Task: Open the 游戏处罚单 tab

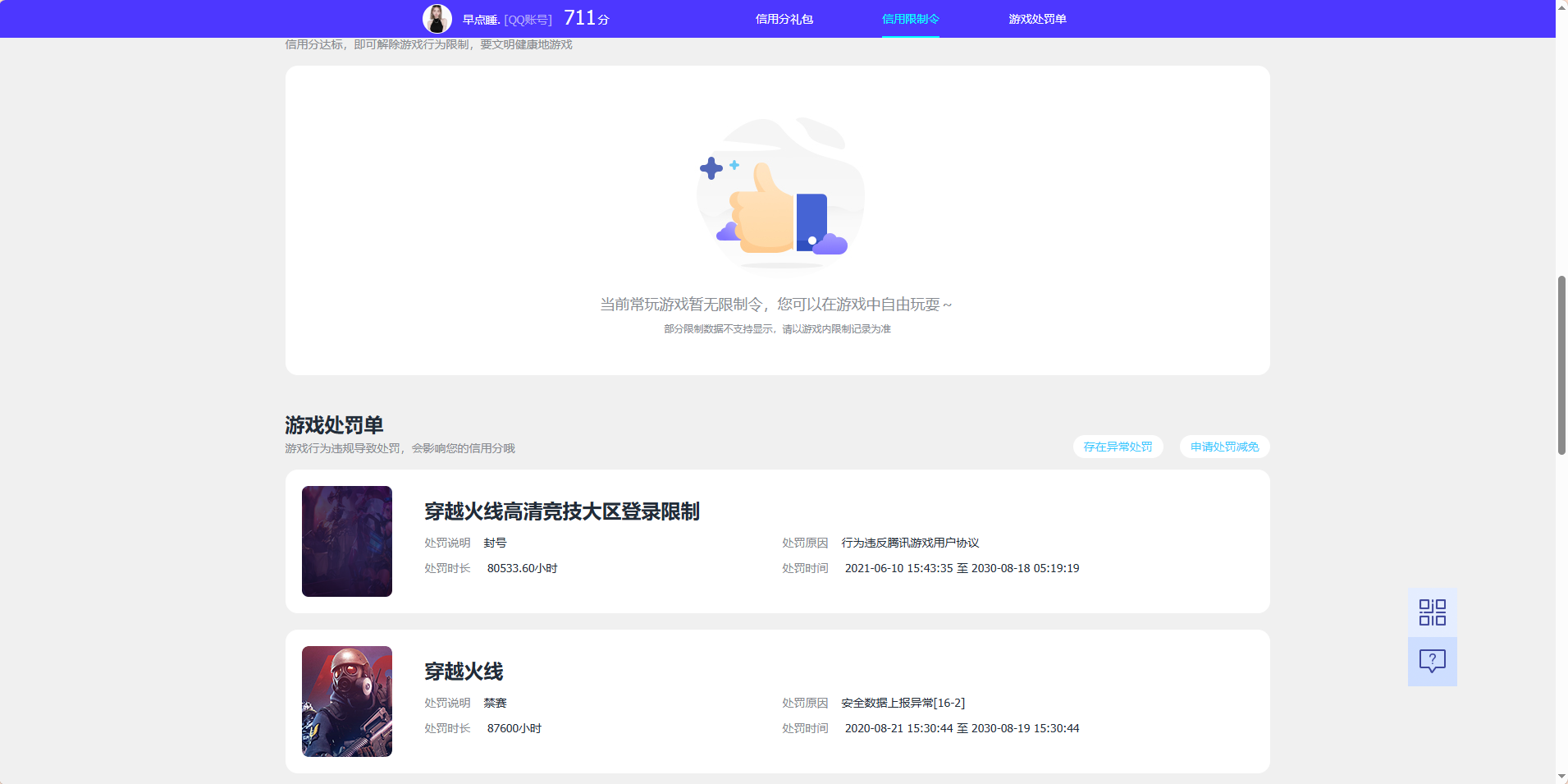Action: click(x=1037, y=19)
